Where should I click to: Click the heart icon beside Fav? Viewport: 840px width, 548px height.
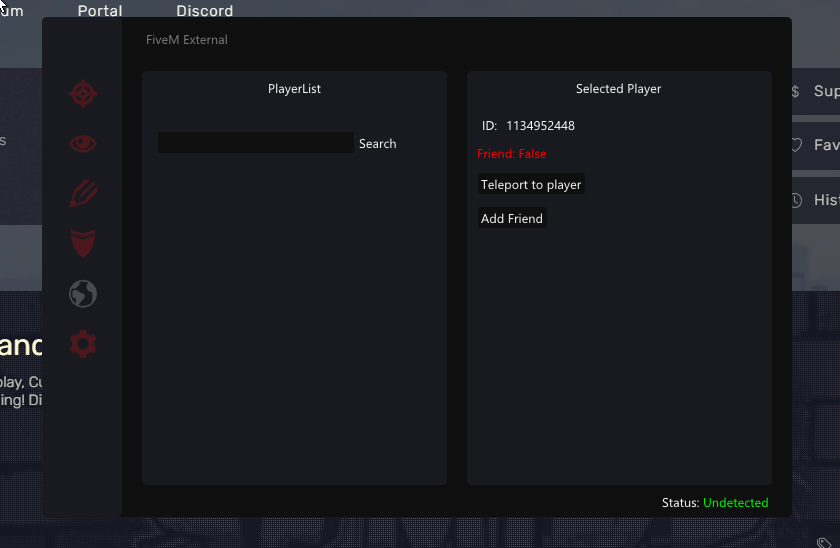797,145
